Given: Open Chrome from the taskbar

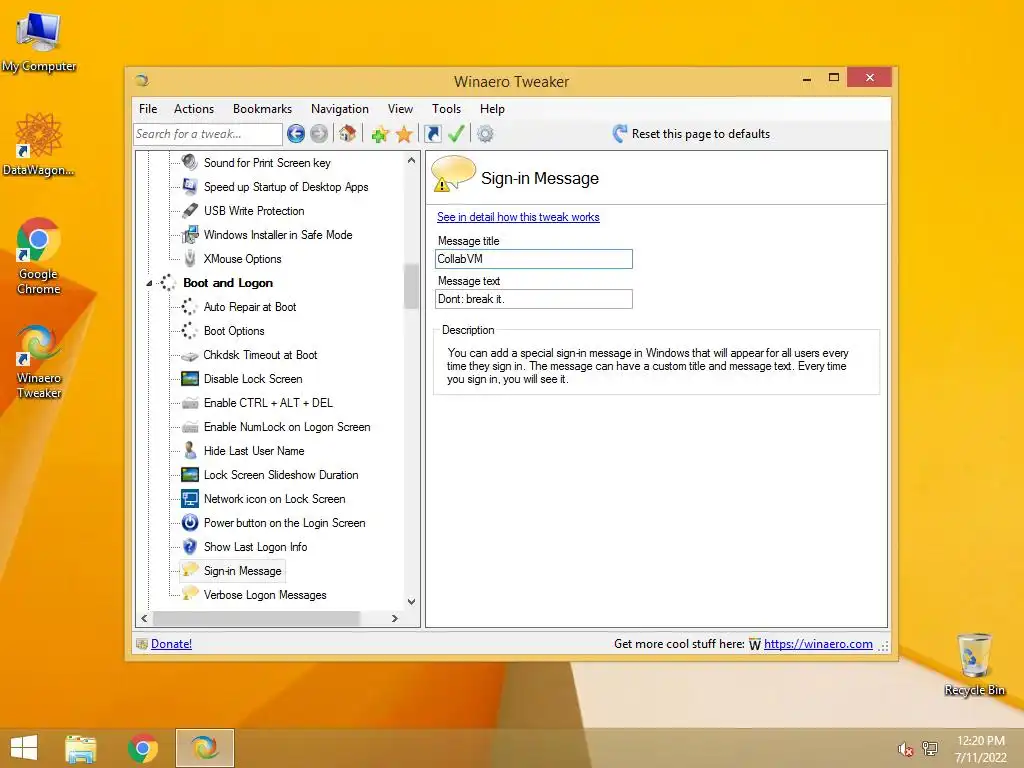Looking at the screenshot, I should point(143,748).
